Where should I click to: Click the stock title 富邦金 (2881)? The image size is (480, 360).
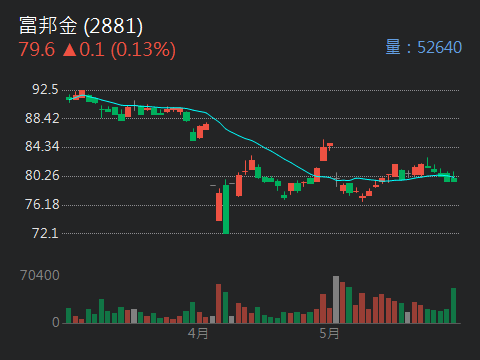coord(81,26)
